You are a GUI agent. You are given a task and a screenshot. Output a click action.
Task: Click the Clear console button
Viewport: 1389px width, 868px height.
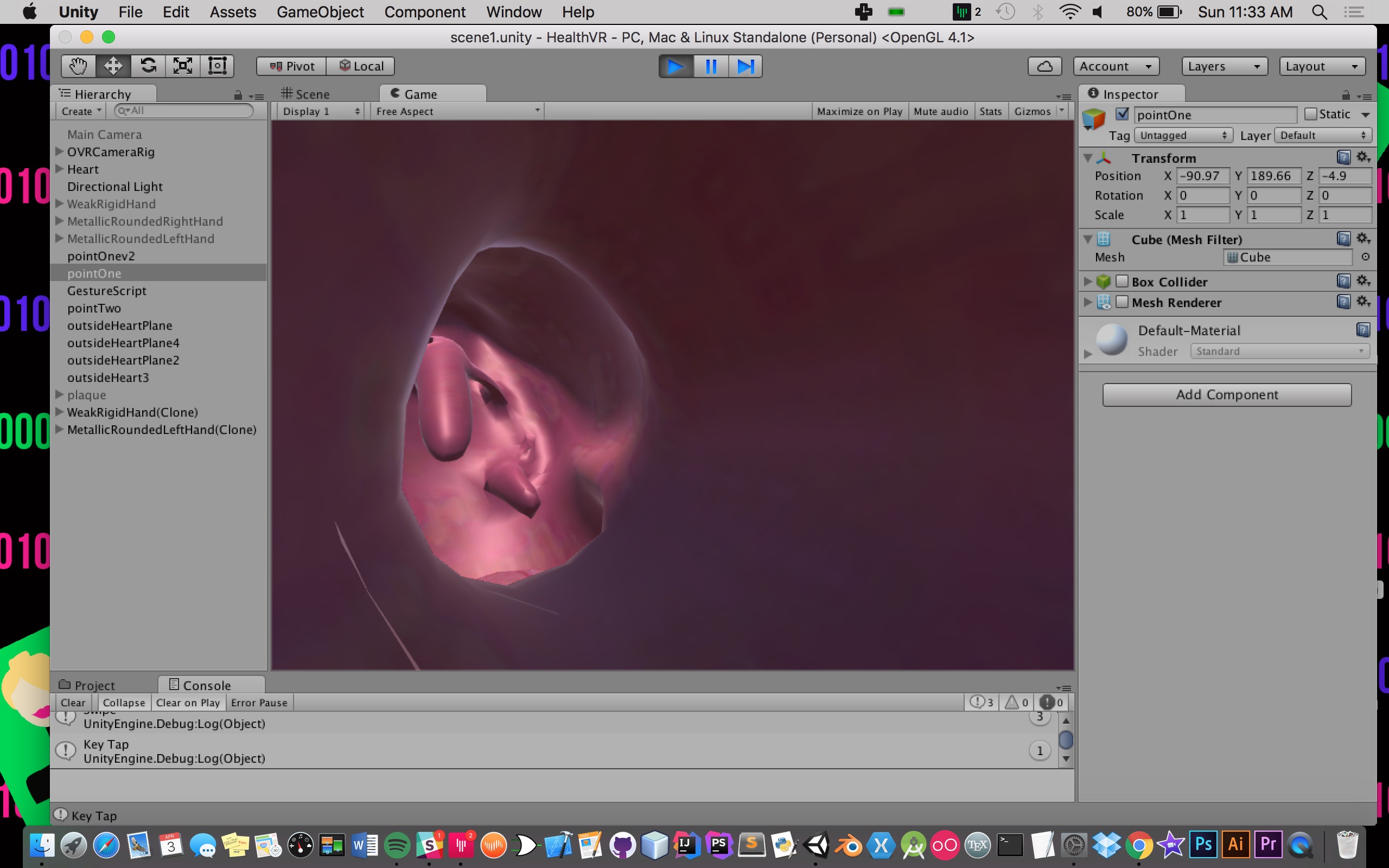(x=73, y=702)
